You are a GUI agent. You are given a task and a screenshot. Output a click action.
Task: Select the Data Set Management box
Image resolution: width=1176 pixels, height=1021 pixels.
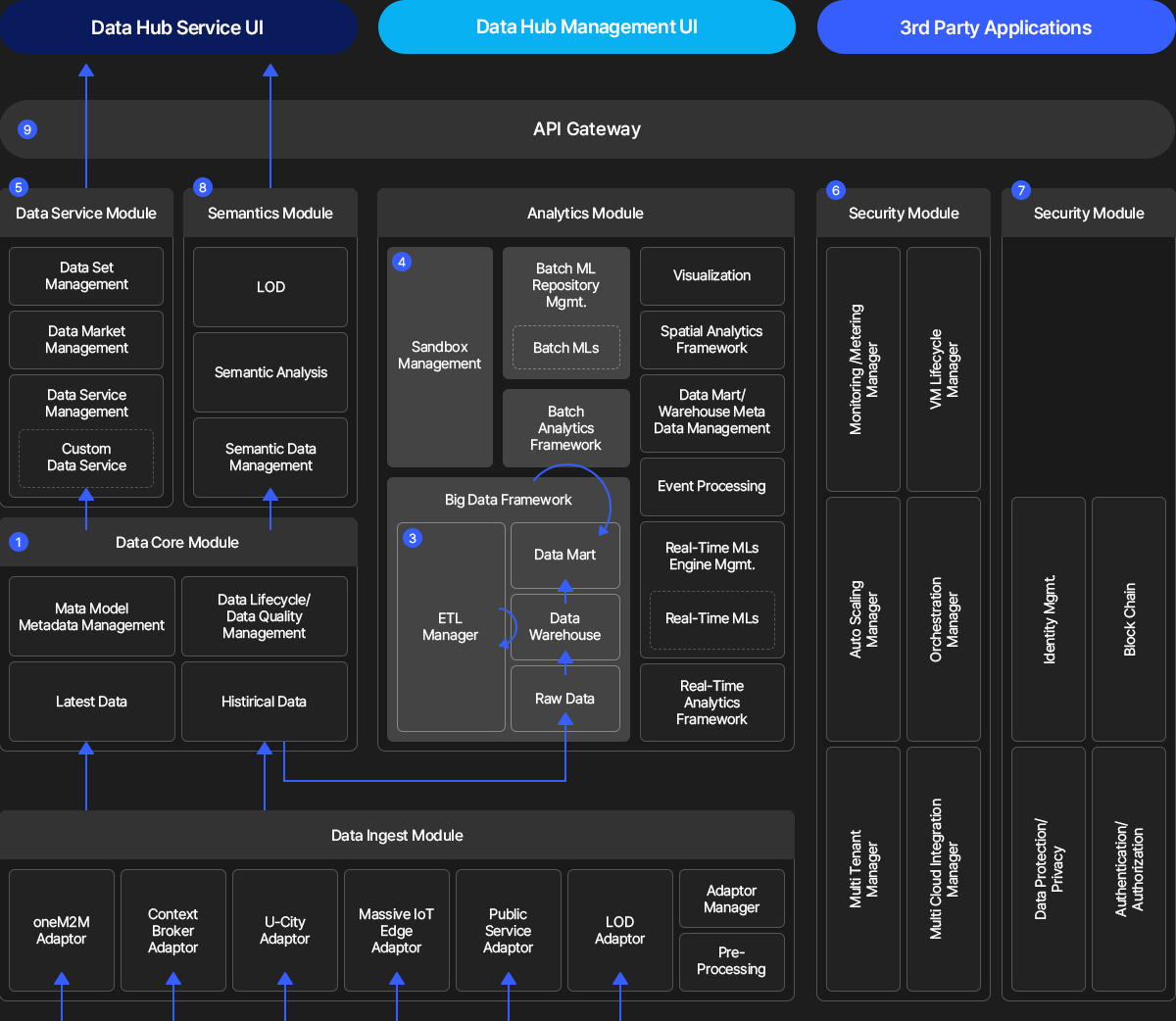pyautogui.click(x=86, y=276)
